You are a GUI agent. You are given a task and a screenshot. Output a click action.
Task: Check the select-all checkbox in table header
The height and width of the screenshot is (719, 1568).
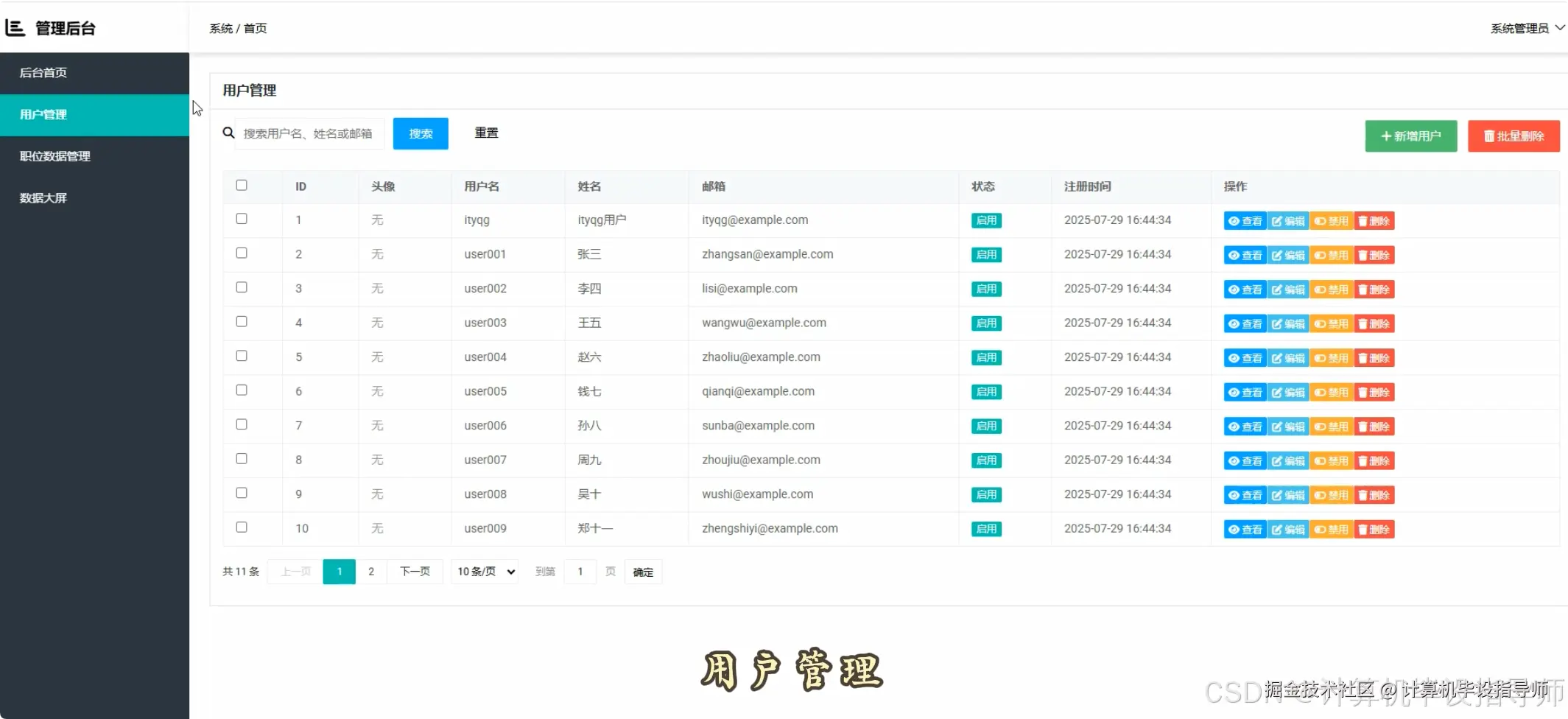[x=241, y=185]
